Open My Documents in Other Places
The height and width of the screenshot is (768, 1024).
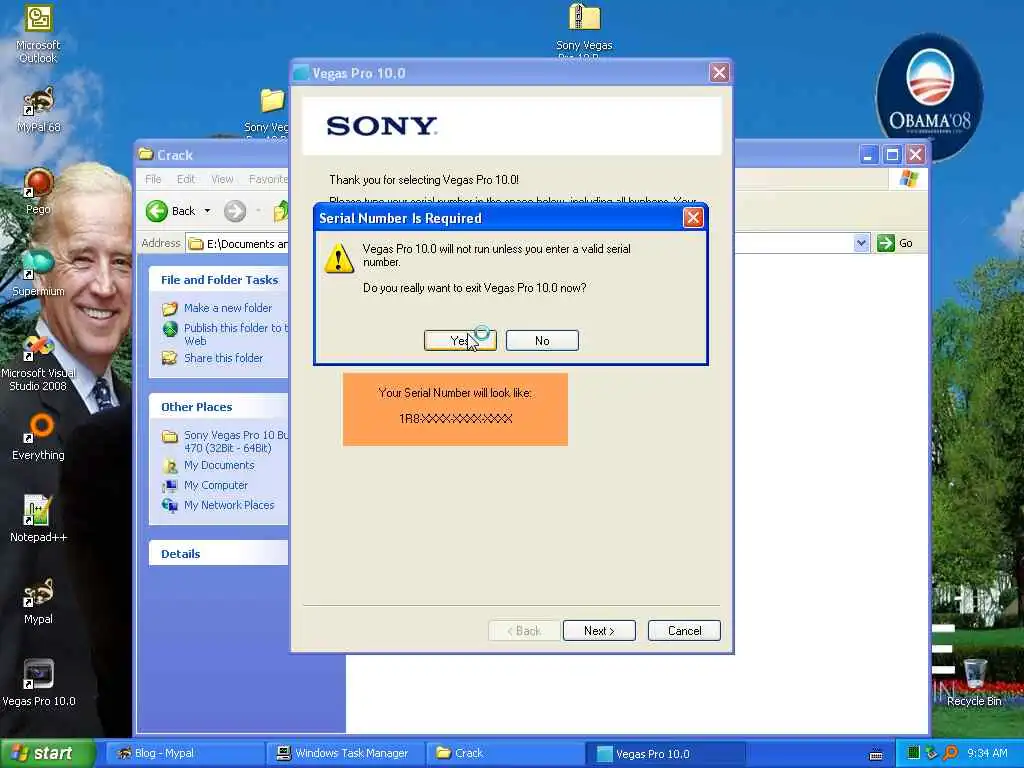click(219, 465)
